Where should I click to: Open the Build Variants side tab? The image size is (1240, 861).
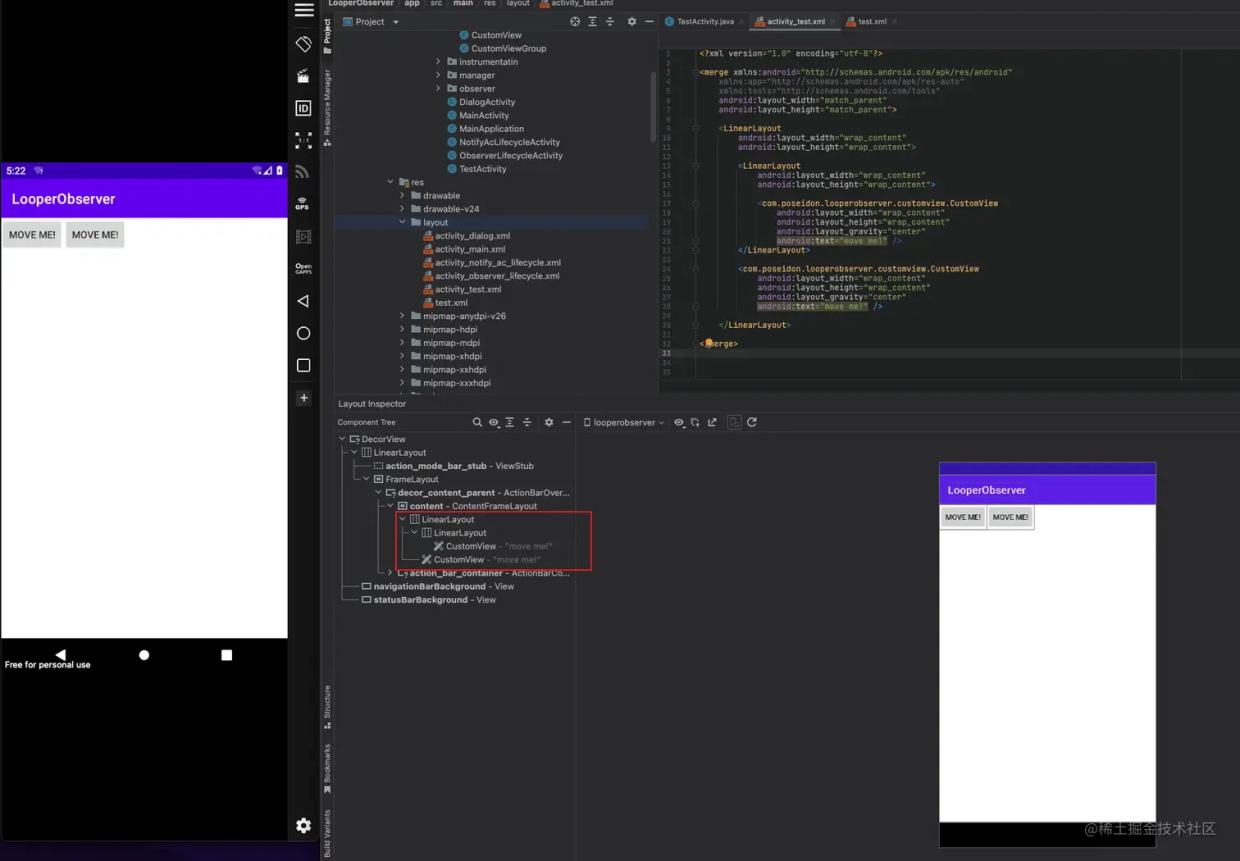tap(327, 834)
